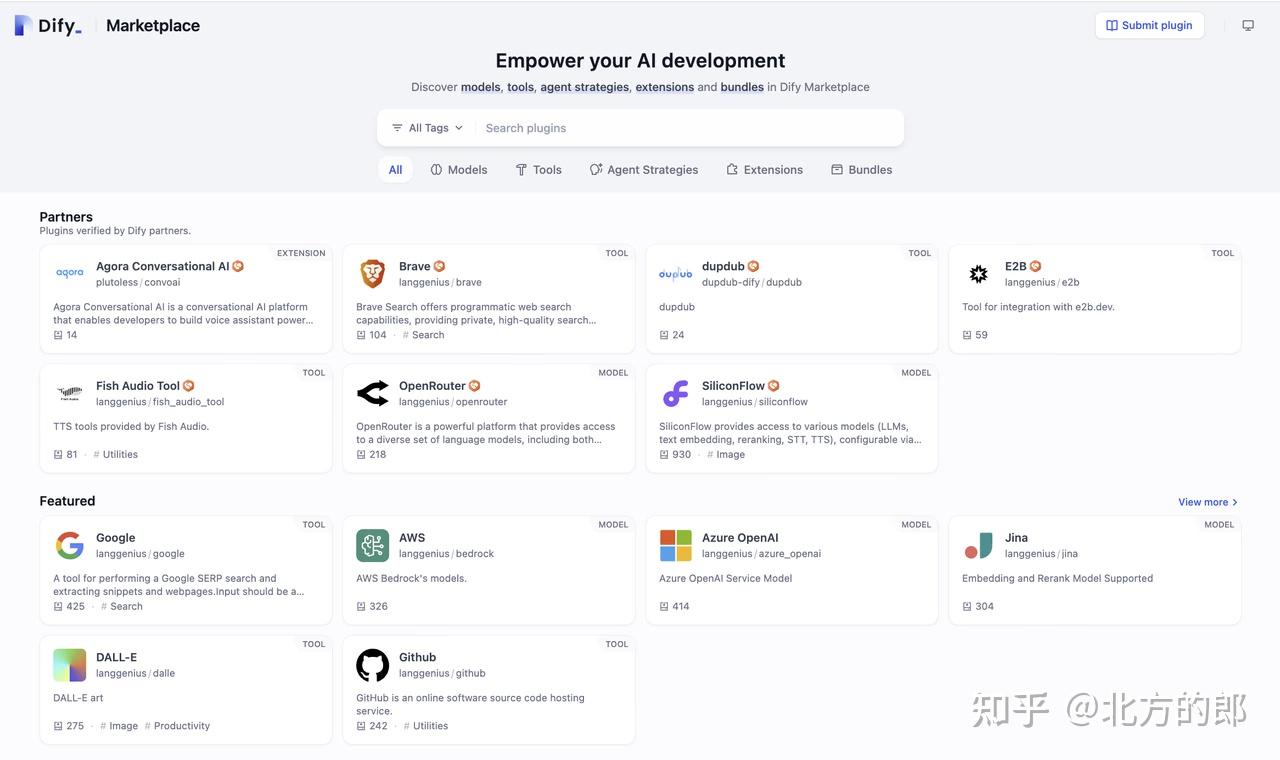The width and height of the screenshot is (1280, 760).
Task: Click install count icon on Google card
Action: click(x=58, y=606)
